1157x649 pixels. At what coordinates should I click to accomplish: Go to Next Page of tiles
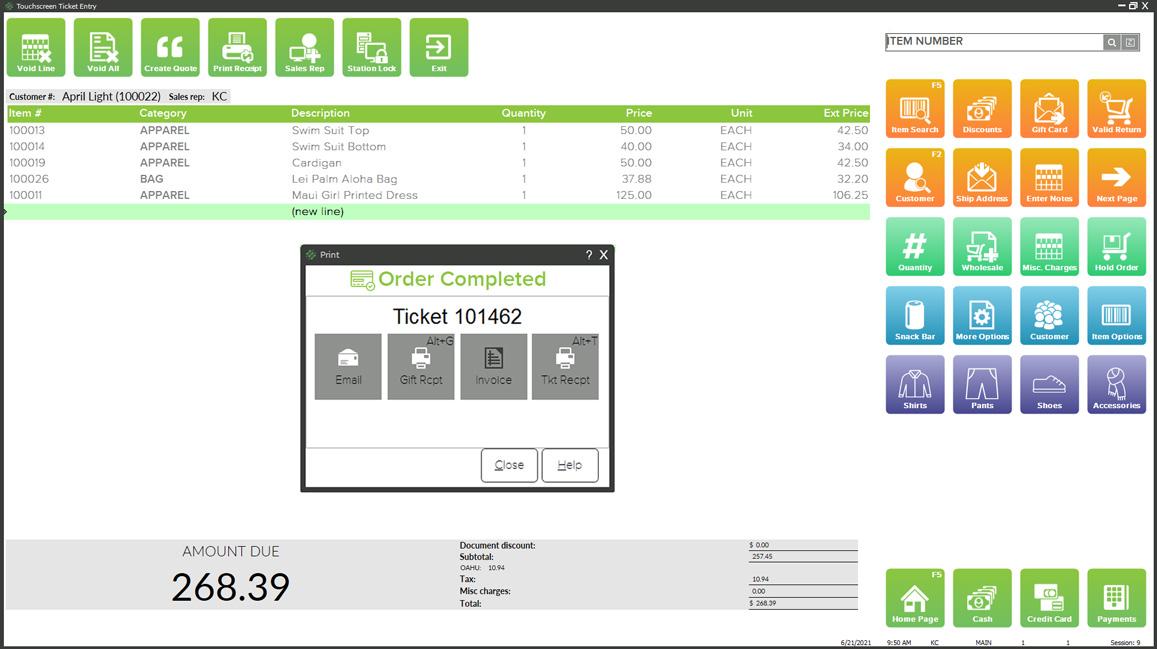click(1116, 177)
